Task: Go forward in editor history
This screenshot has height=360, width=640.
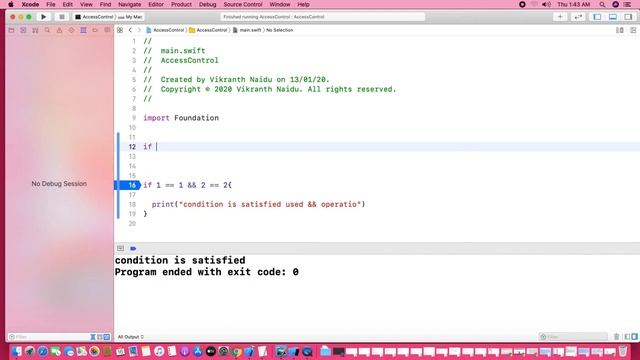Action: [x=139, y=30]
